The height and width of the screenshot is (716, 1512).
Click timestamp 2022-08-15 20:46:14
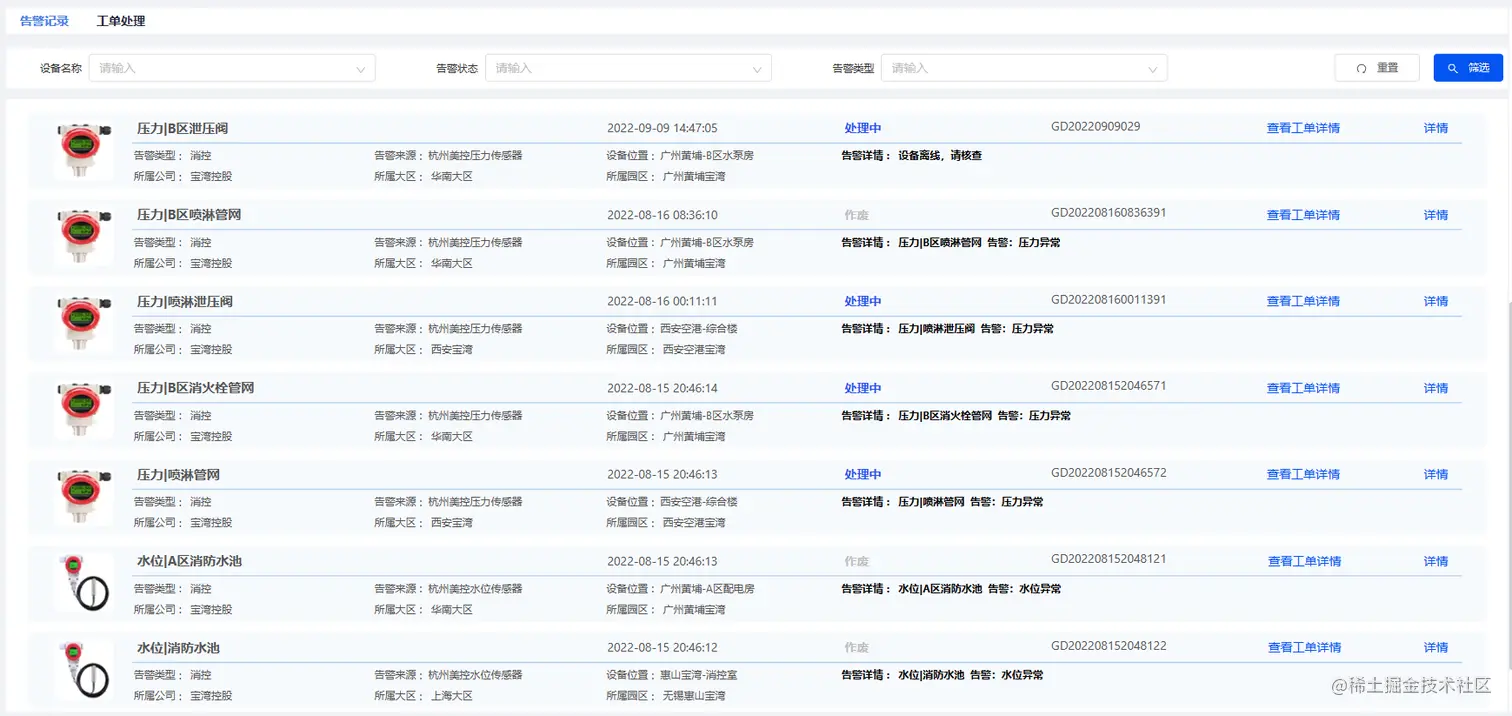(x=662, y=388)
